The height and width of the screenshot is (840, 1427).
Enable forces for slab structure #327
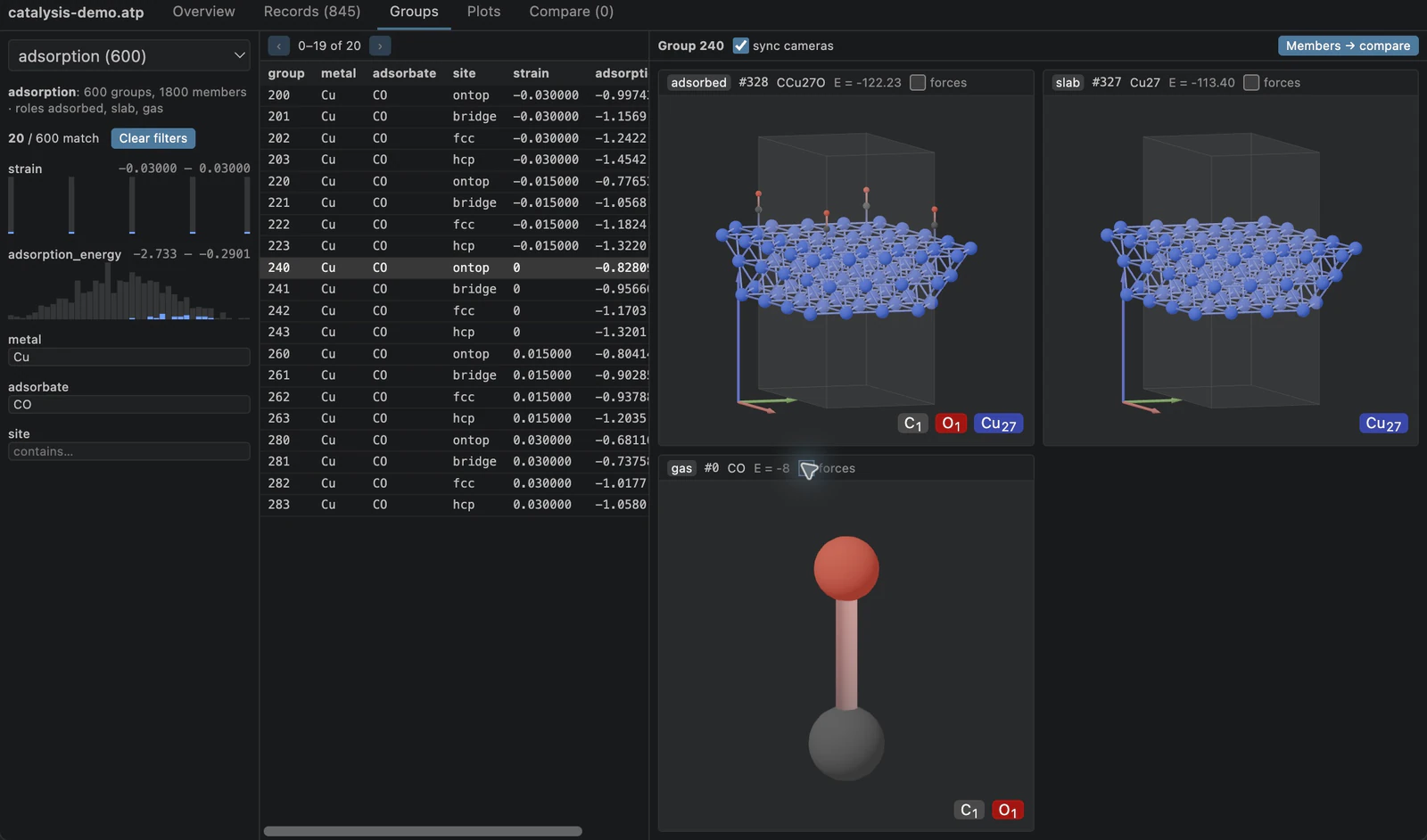(x=1251, y=82)
